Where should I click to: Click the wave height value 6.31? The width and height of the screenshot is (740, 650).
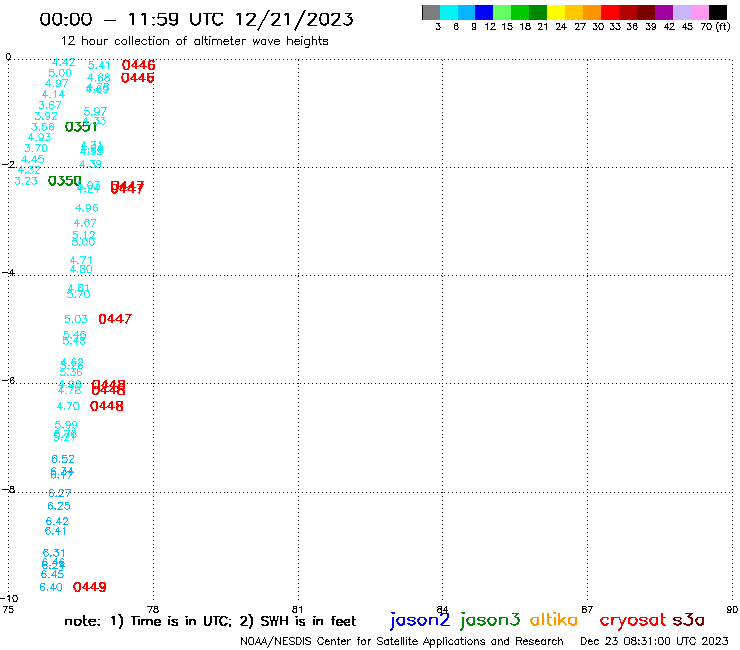[x=54, y=553]
